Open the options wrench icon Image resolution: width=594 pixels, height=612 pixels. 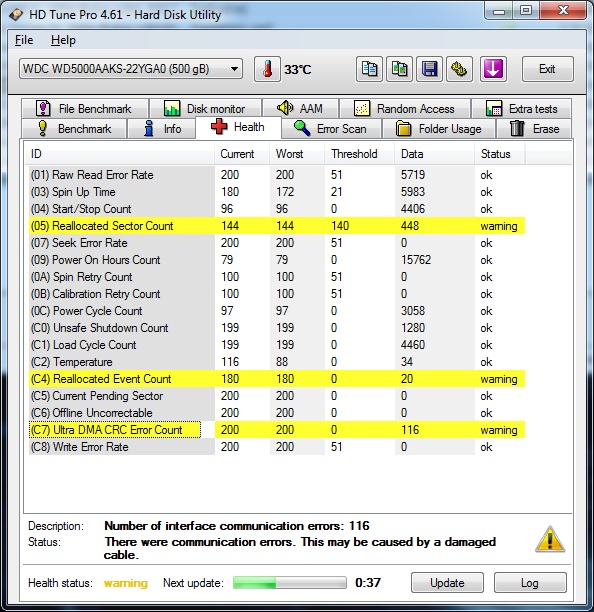pos(459,69)
